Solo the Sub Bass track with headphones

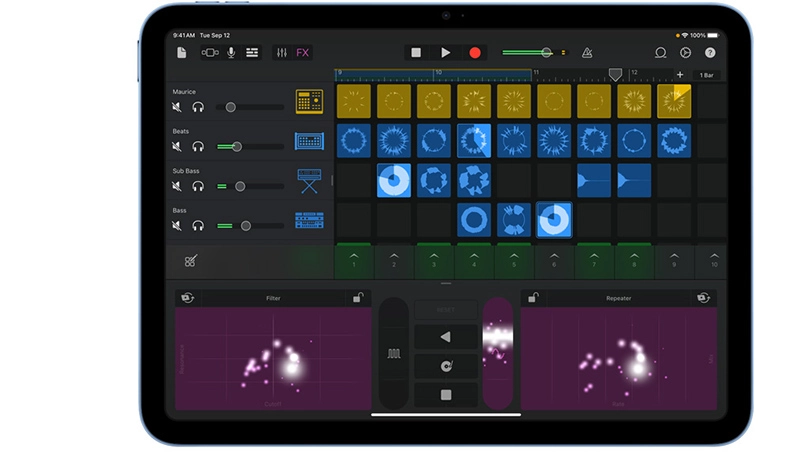[198, 186]
